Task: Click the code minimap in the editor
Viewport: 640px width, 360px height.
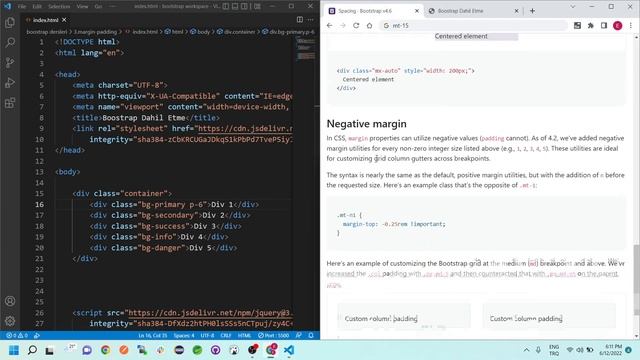Action: [306, 49]
